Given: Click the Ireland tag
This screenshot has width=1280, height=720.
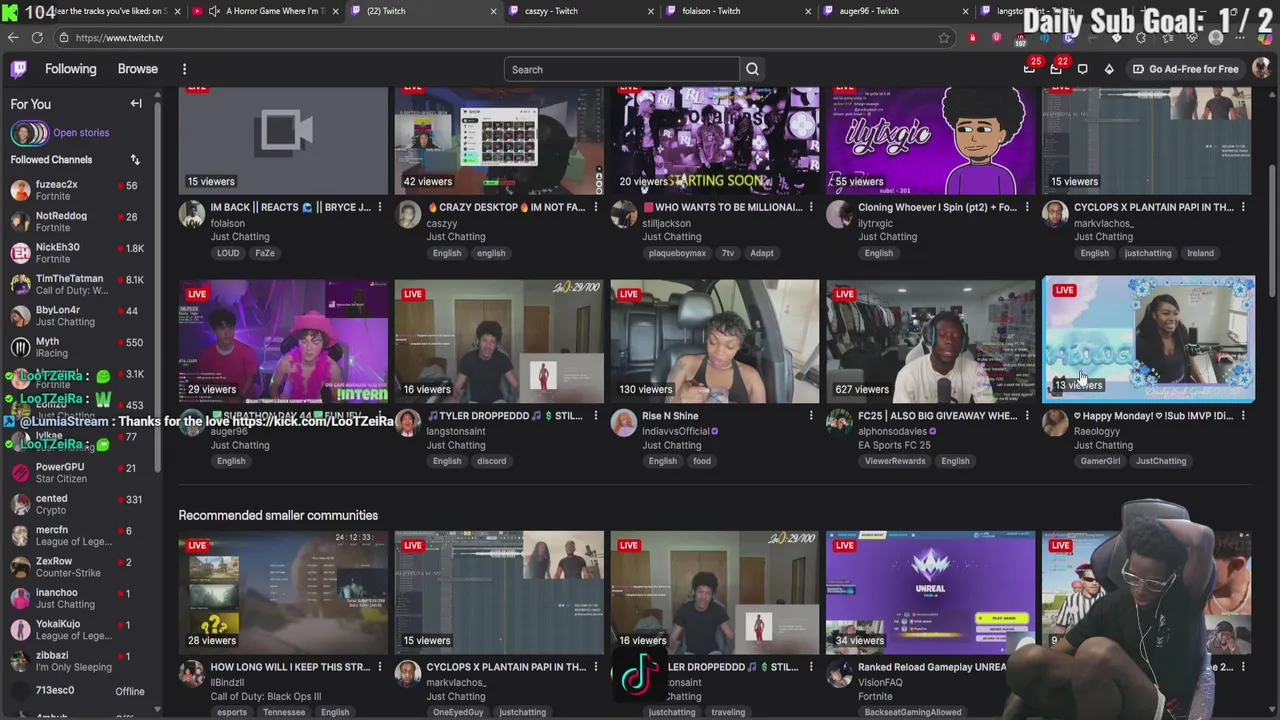Looking at the screenshot, I should pos(1200,253).
